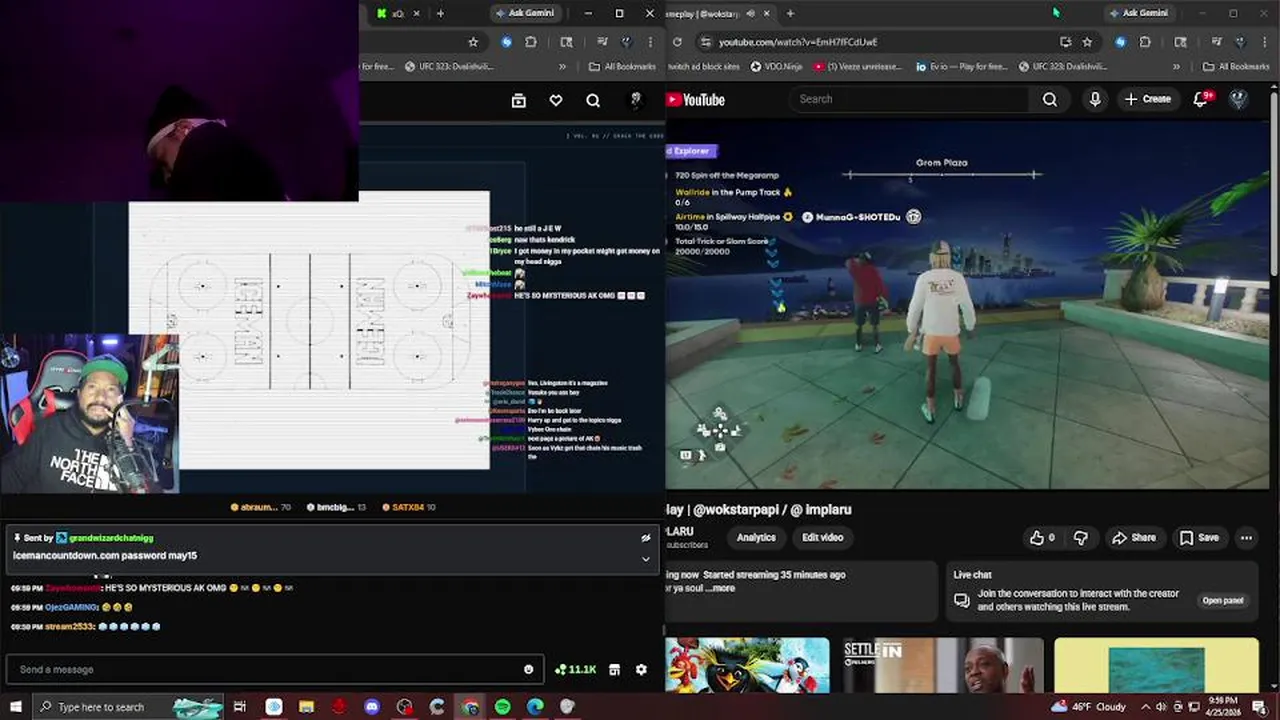Open the 46°F Cloudy weather widget

tap(1087, 707)
